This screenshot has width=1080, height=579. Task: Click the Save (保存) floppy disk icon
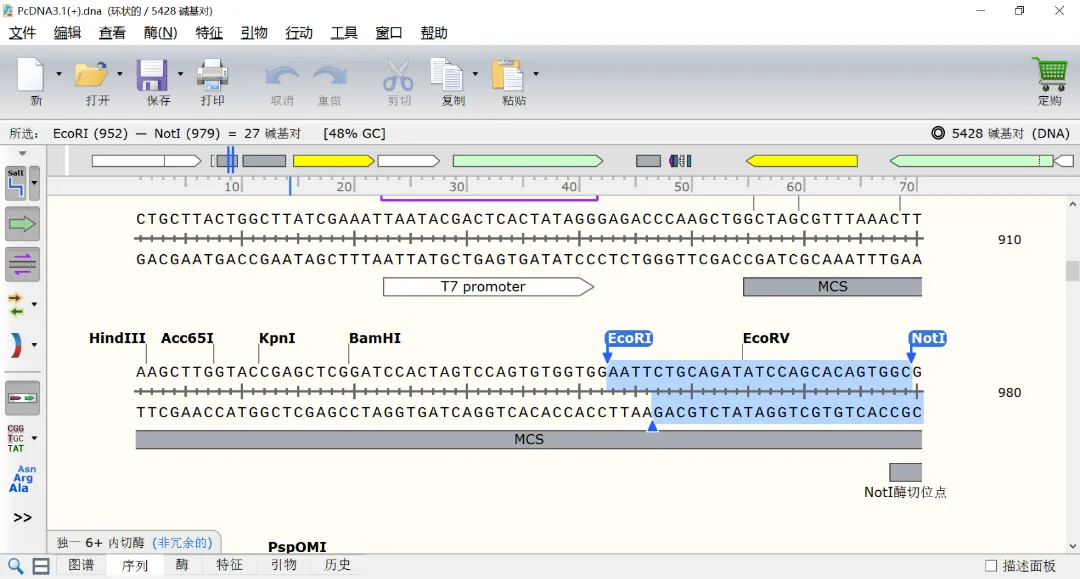pos(152,76)
